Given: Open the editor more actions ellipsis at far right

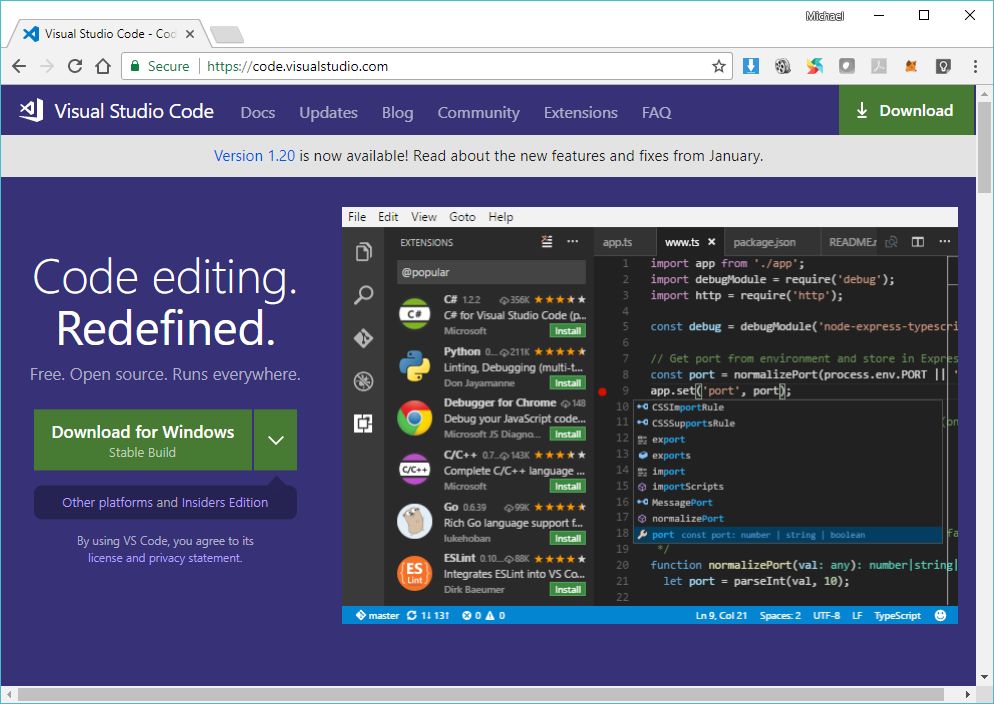Looking at the screenshot, I should pos(945,242).
